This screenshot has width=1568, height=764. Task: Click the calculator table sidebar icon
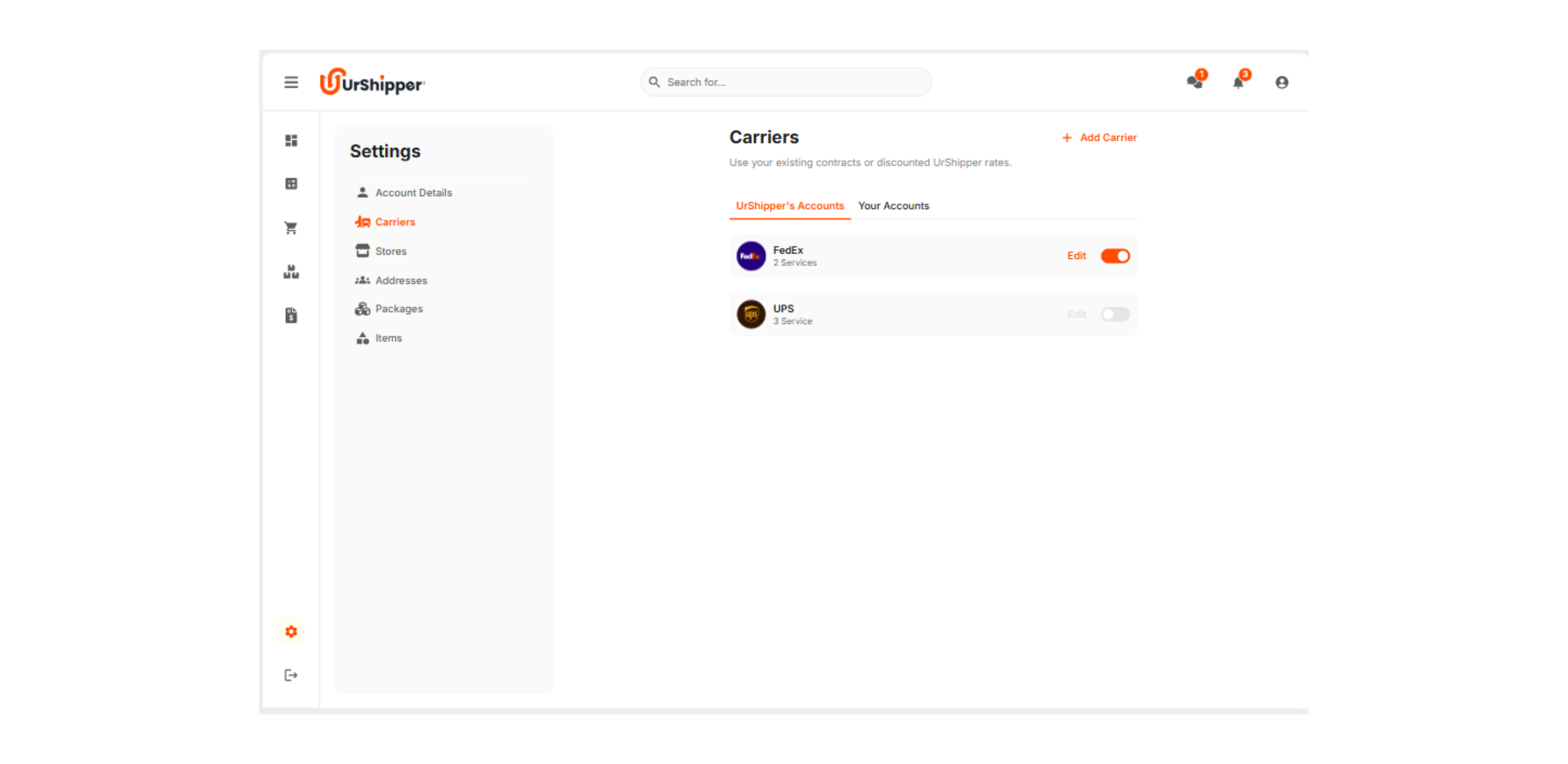[x=291, y=184]
